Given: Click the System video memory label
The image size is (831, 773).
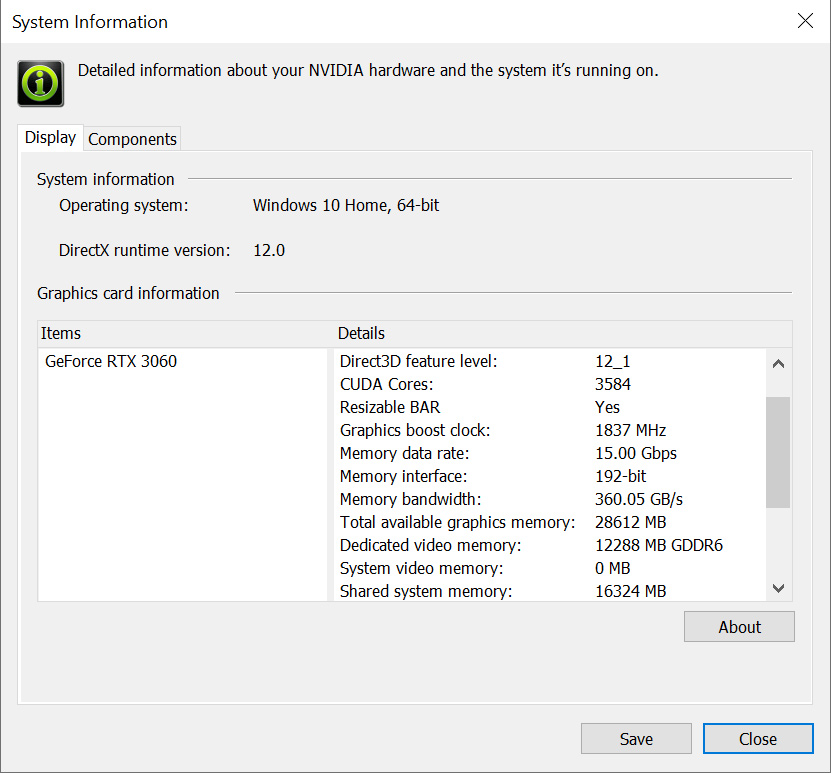Looking at the screenshot, I should 421,568.
